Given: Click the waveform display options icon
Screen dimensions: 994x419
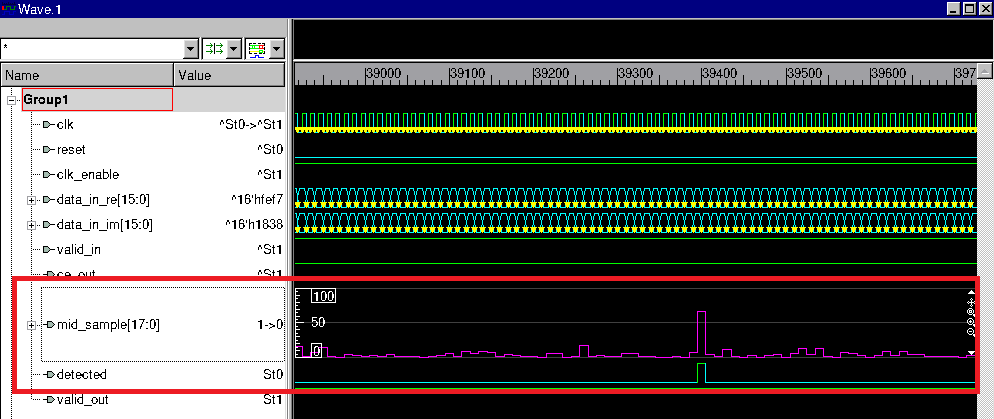Looking at the screenshot, I should pos(257,48).
